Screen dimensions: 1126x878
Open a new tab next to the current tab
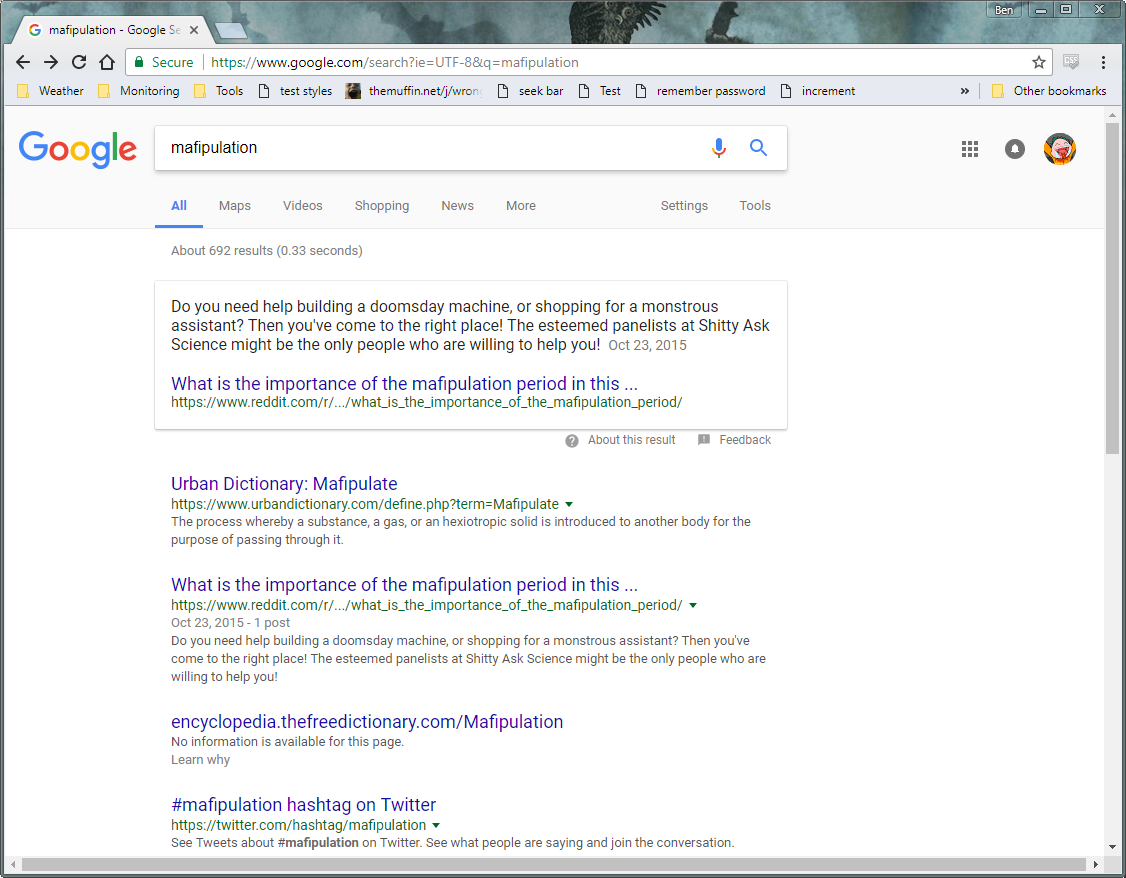(231, 30)
